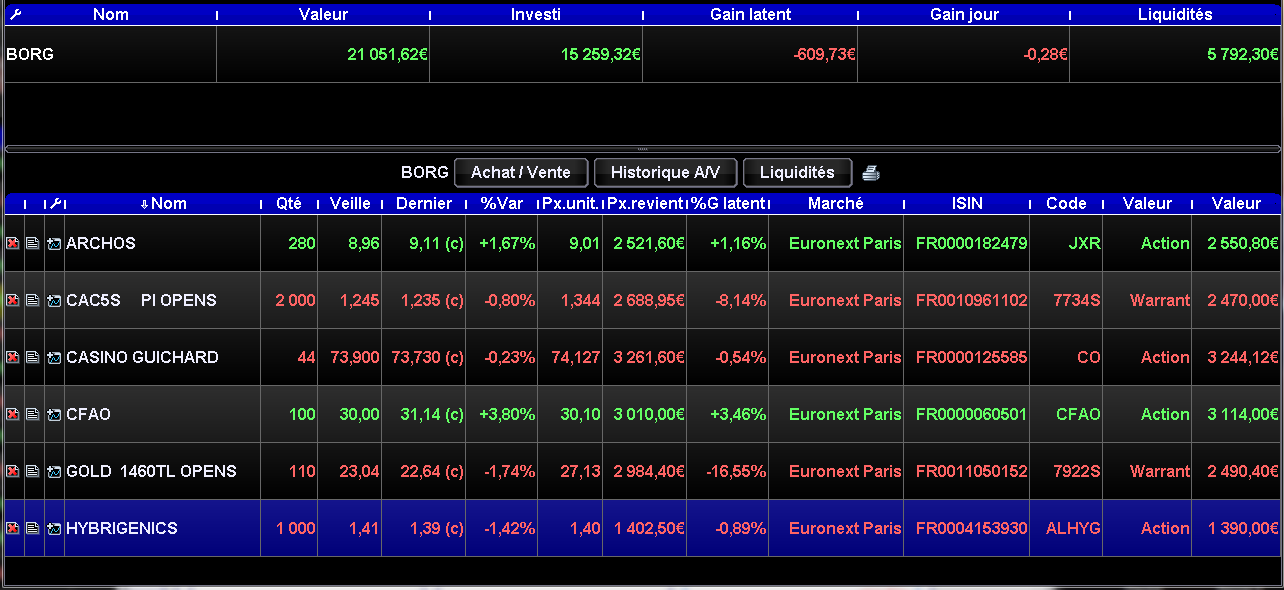Open the document icon for CAC5S PI OPENS

click(33, 300)
